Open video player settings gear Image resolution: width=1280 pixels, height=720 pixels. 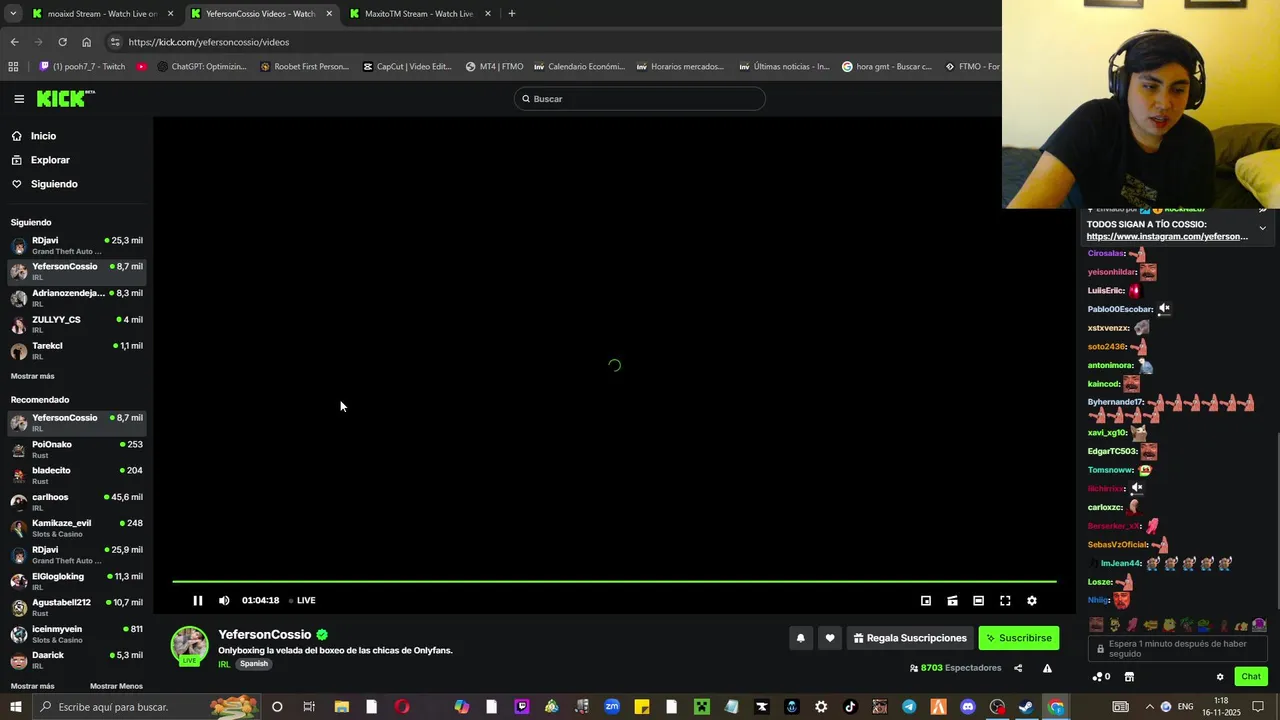1032,600
